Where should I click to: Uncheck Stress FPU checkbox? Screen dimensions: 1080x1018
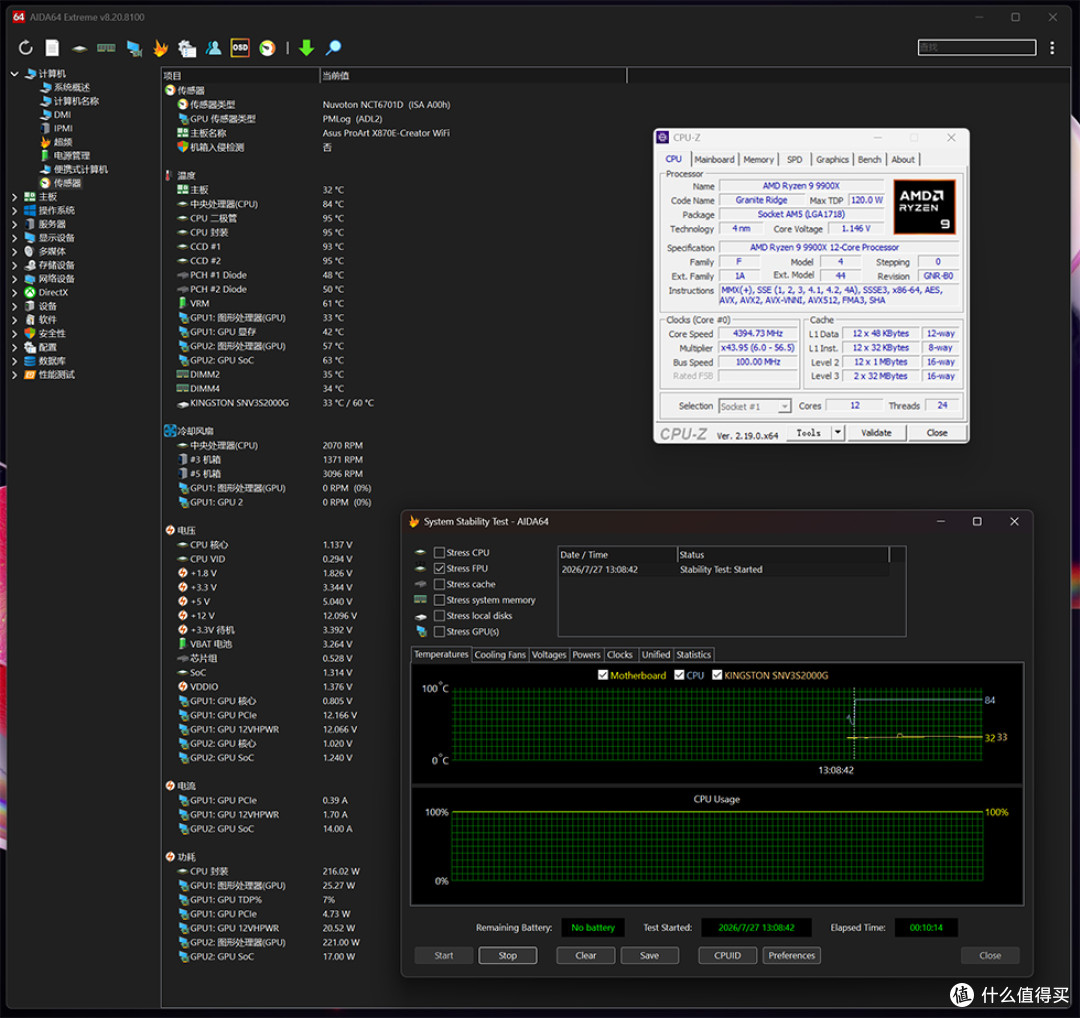439,568
